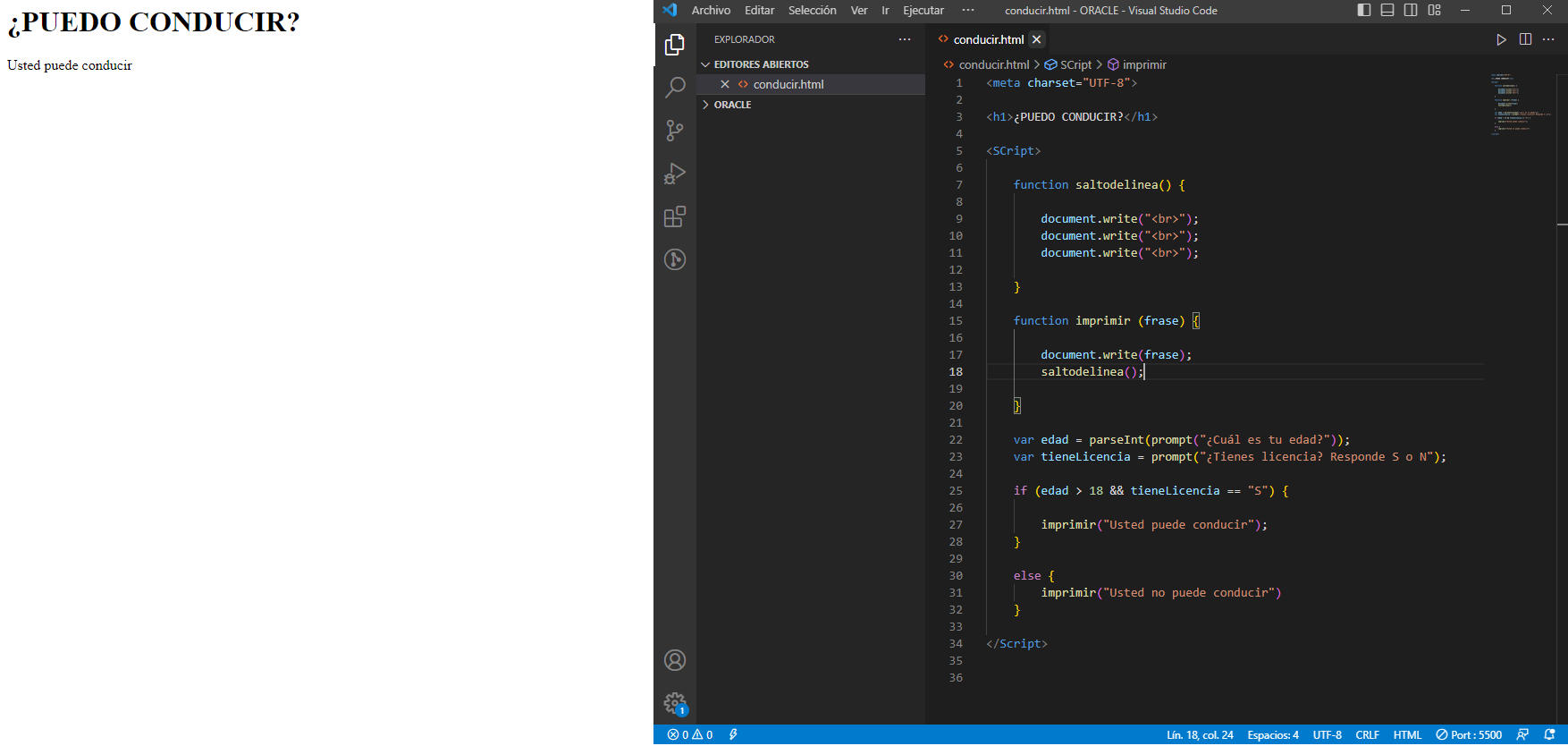Open the Archivo menu
This screenshot has width=1568, height=746.
[x=711, y=10]
